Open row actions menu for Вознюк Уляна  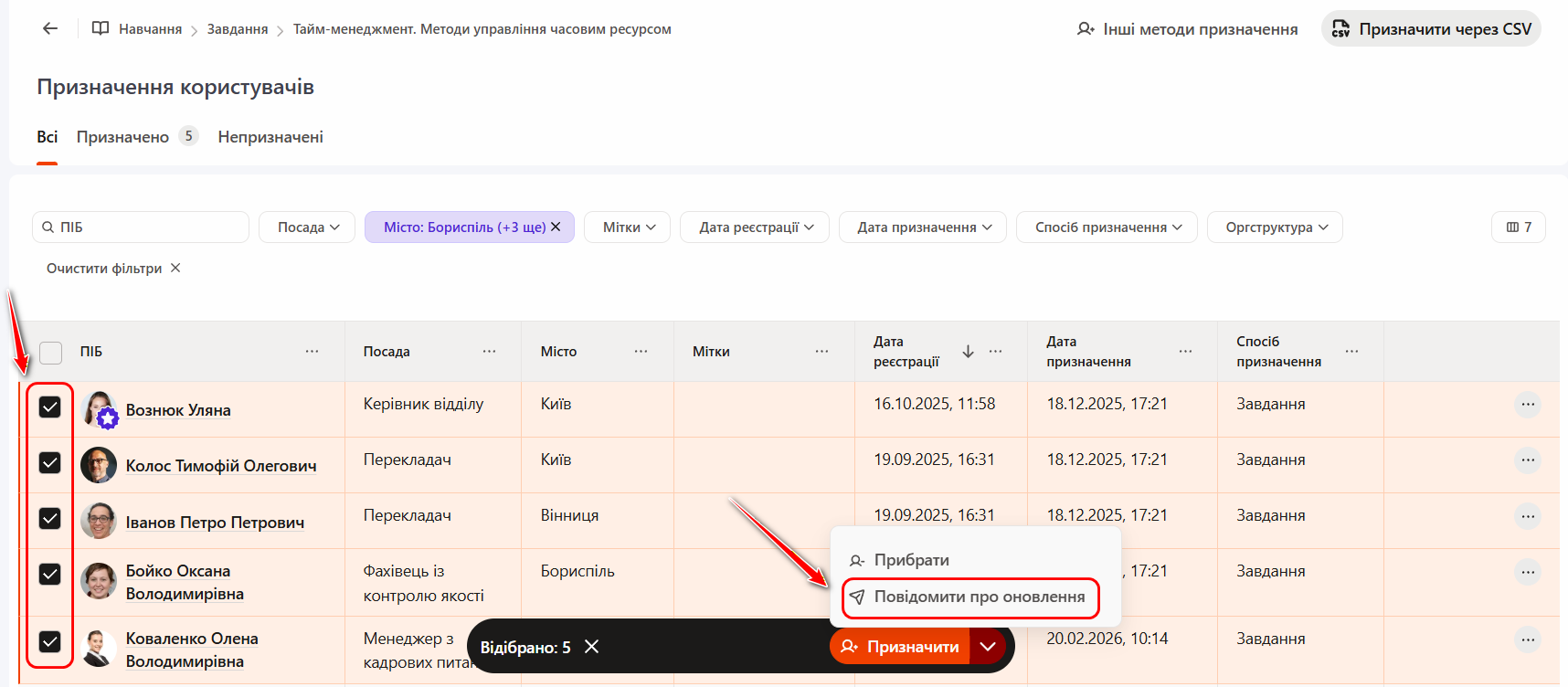pyautogui.click(x=1527, y=405)
